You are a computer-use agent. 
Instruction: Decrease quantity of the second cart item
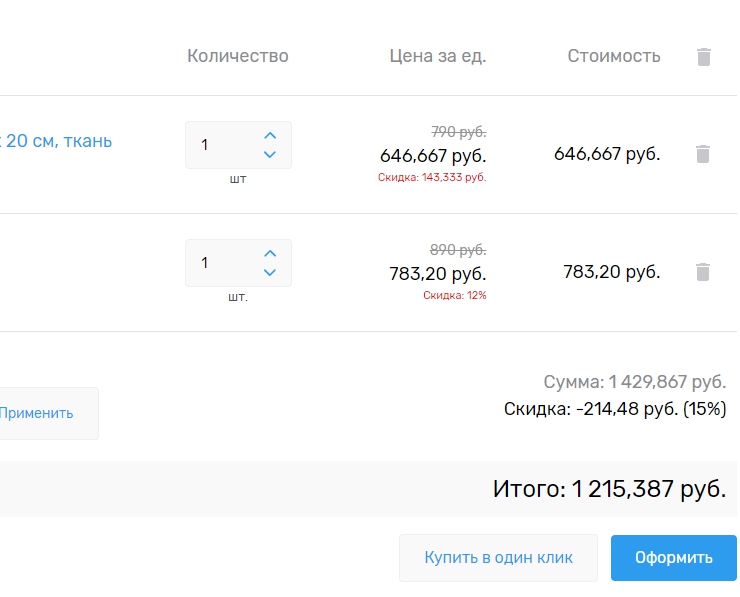269,273
